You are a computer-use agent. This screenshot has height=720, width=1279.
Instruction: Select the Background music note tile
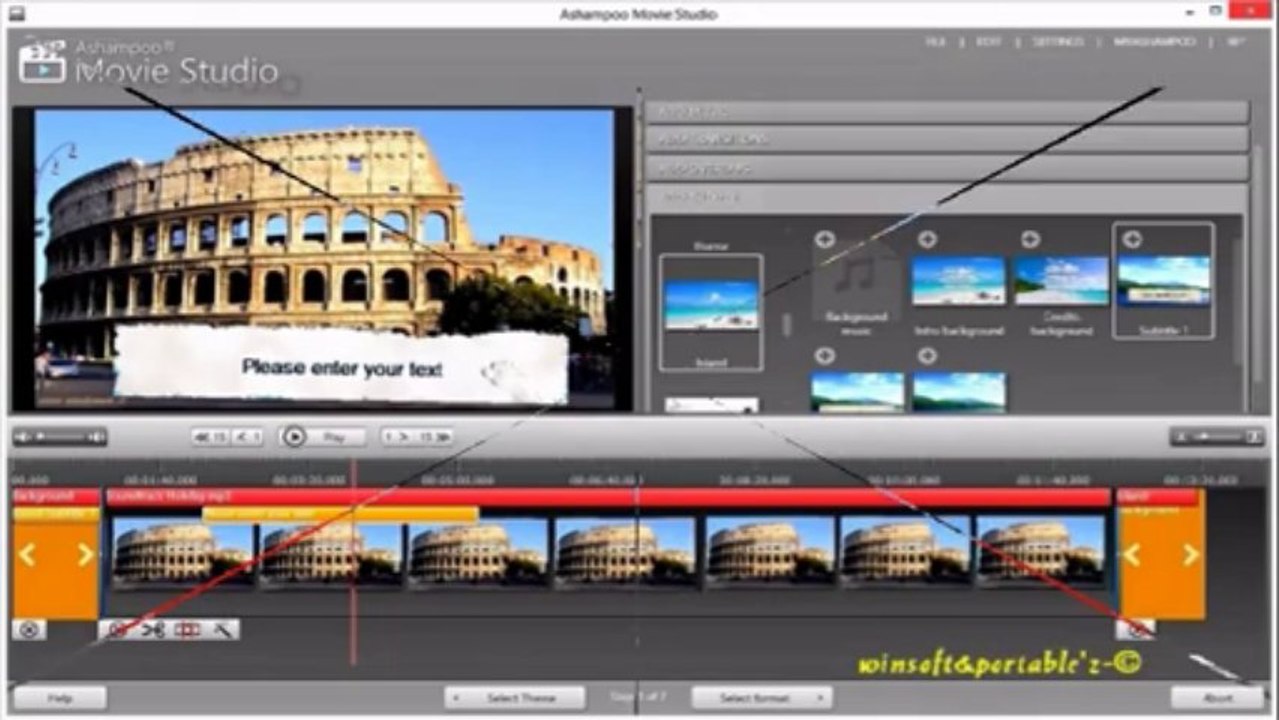856,280
